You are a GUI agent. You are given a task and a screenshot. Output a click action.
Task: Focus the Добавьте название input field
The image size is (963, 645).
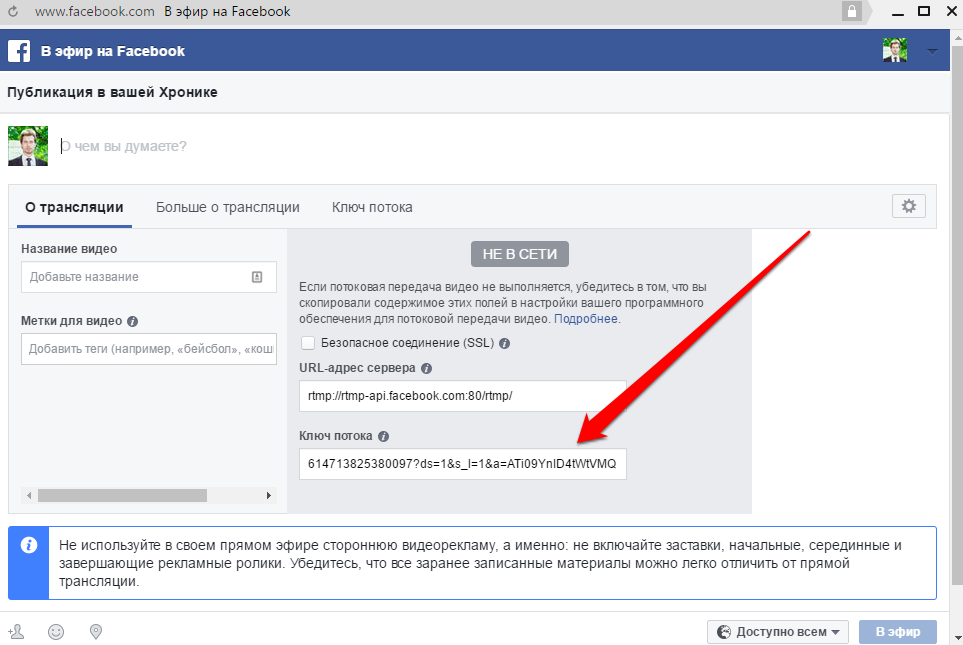[149, 277]
